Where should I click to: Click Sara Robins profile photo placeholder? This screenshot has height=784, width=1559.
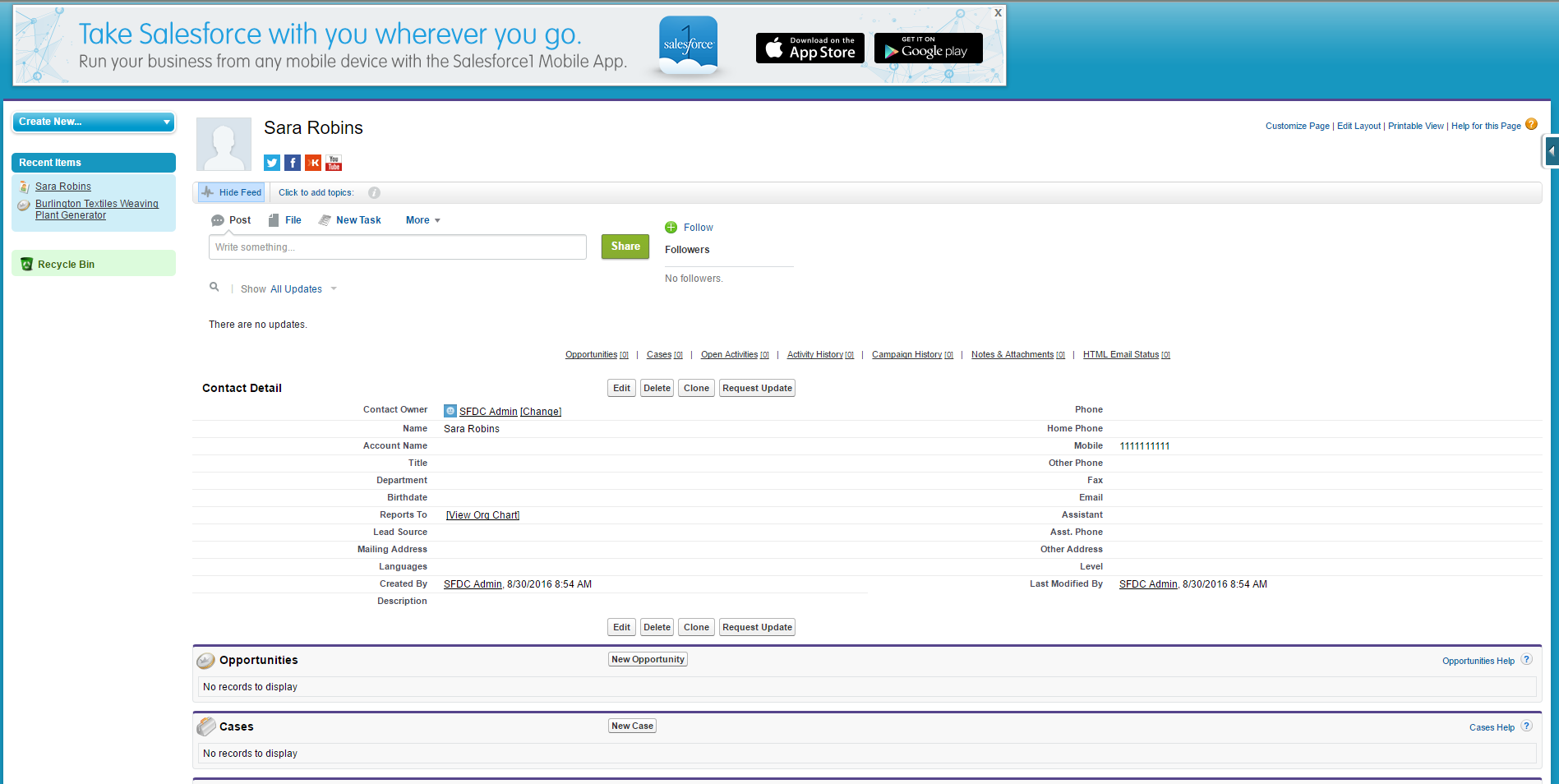click(224, 144)
